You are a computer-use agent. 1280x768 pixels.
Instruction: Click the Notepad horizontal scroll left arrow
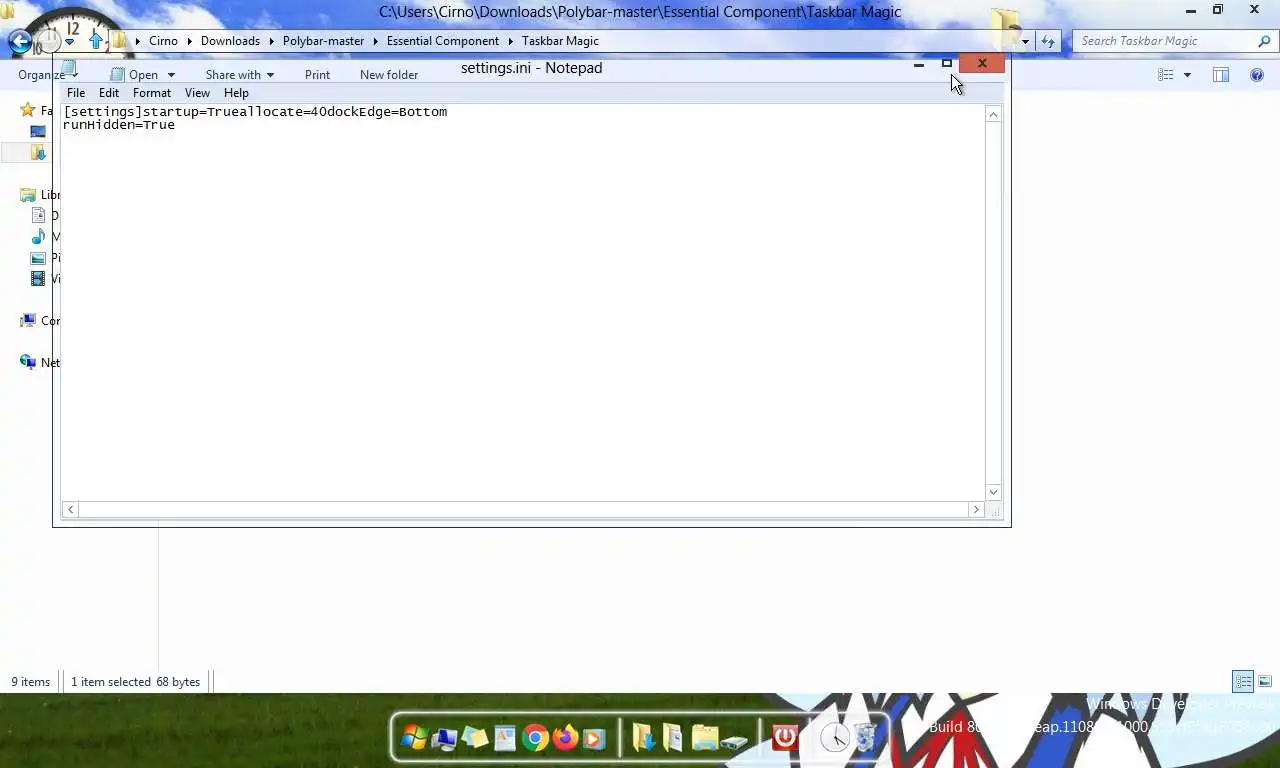click(70, 510)
